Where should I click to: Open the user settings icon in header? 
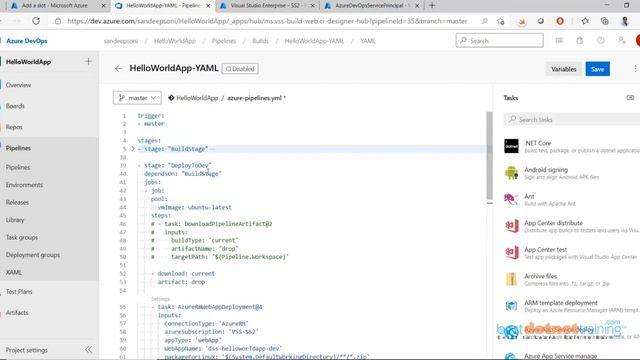point(621,40)
